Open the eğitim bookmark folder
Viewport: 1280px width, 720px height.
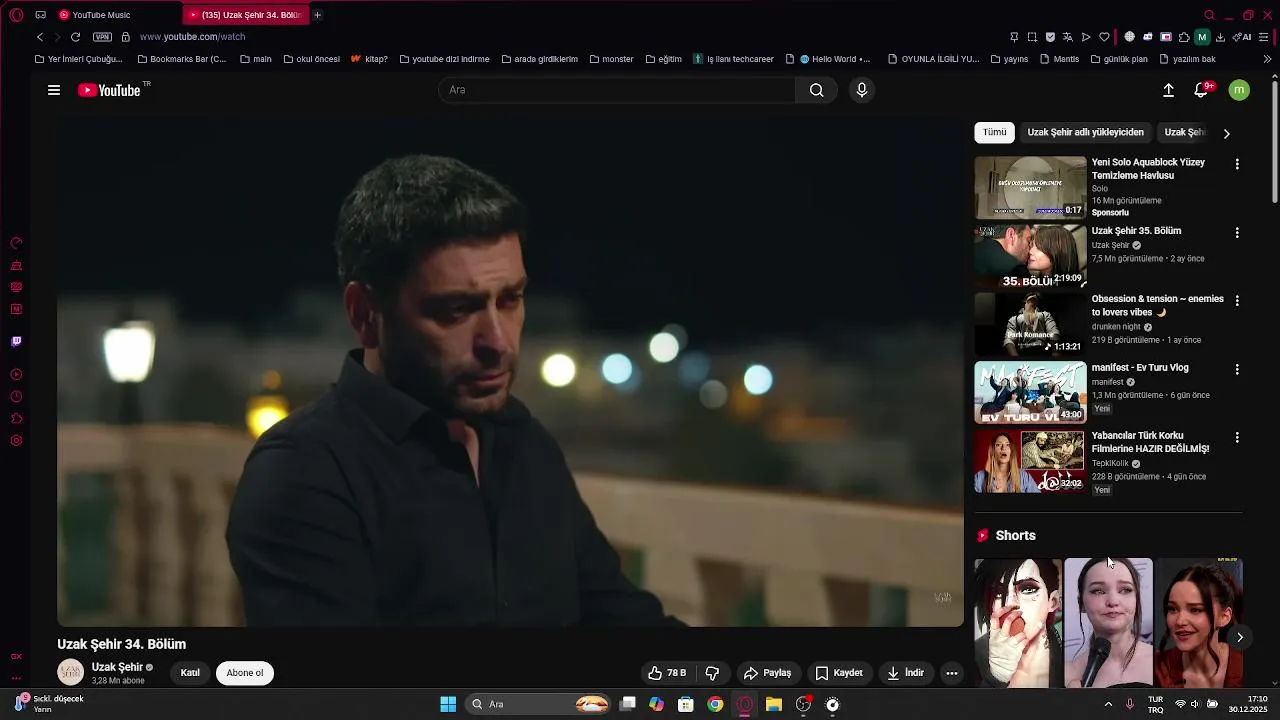pos(663,59)
